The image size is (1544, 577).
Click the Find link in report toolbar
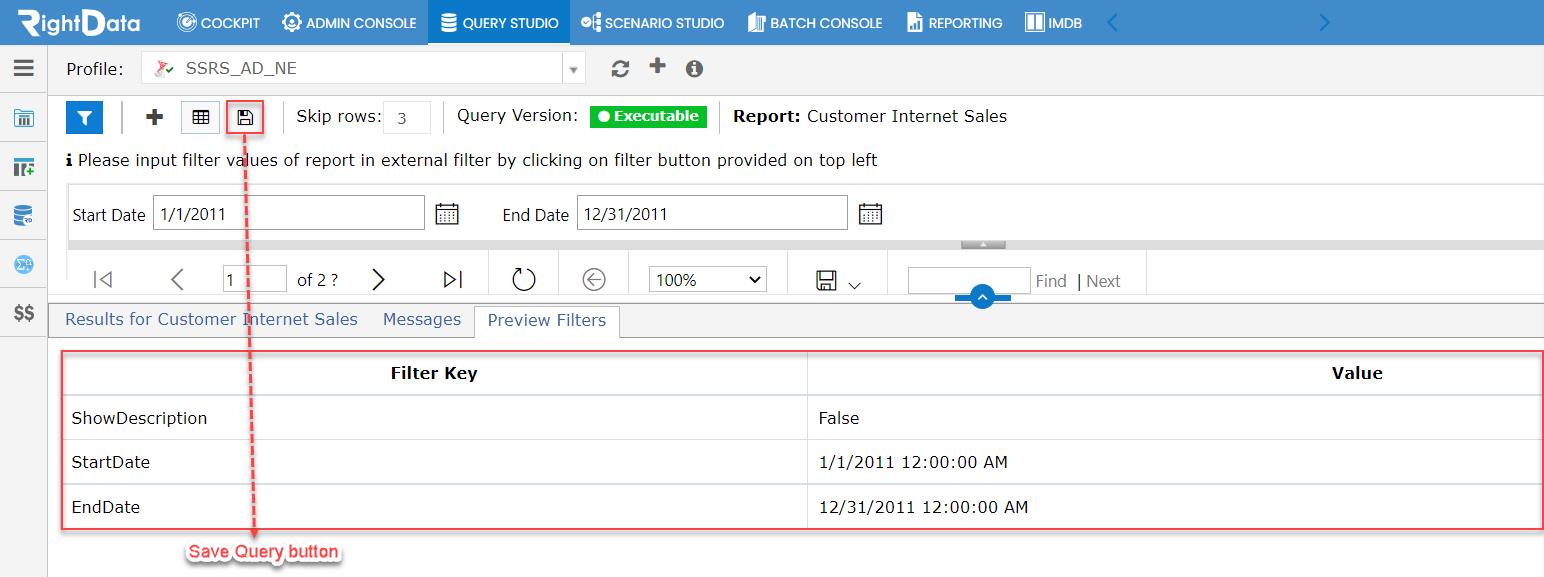tap(1051, 281)
